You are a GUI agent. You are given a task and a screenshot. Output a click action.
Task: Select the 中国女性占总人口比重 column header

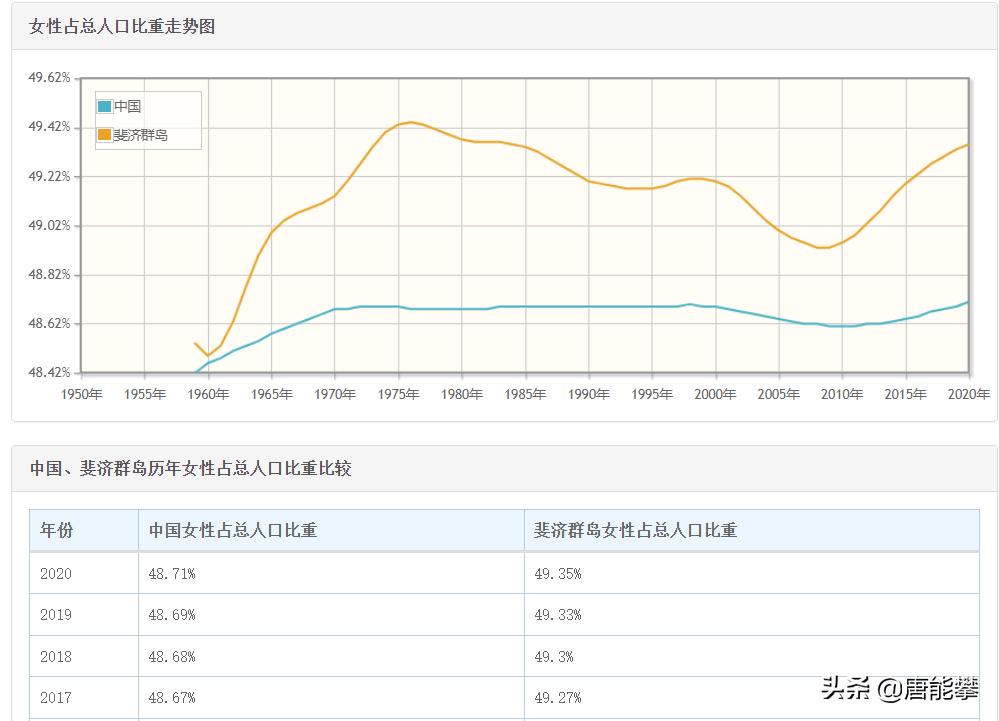click(x=233, y=531)
